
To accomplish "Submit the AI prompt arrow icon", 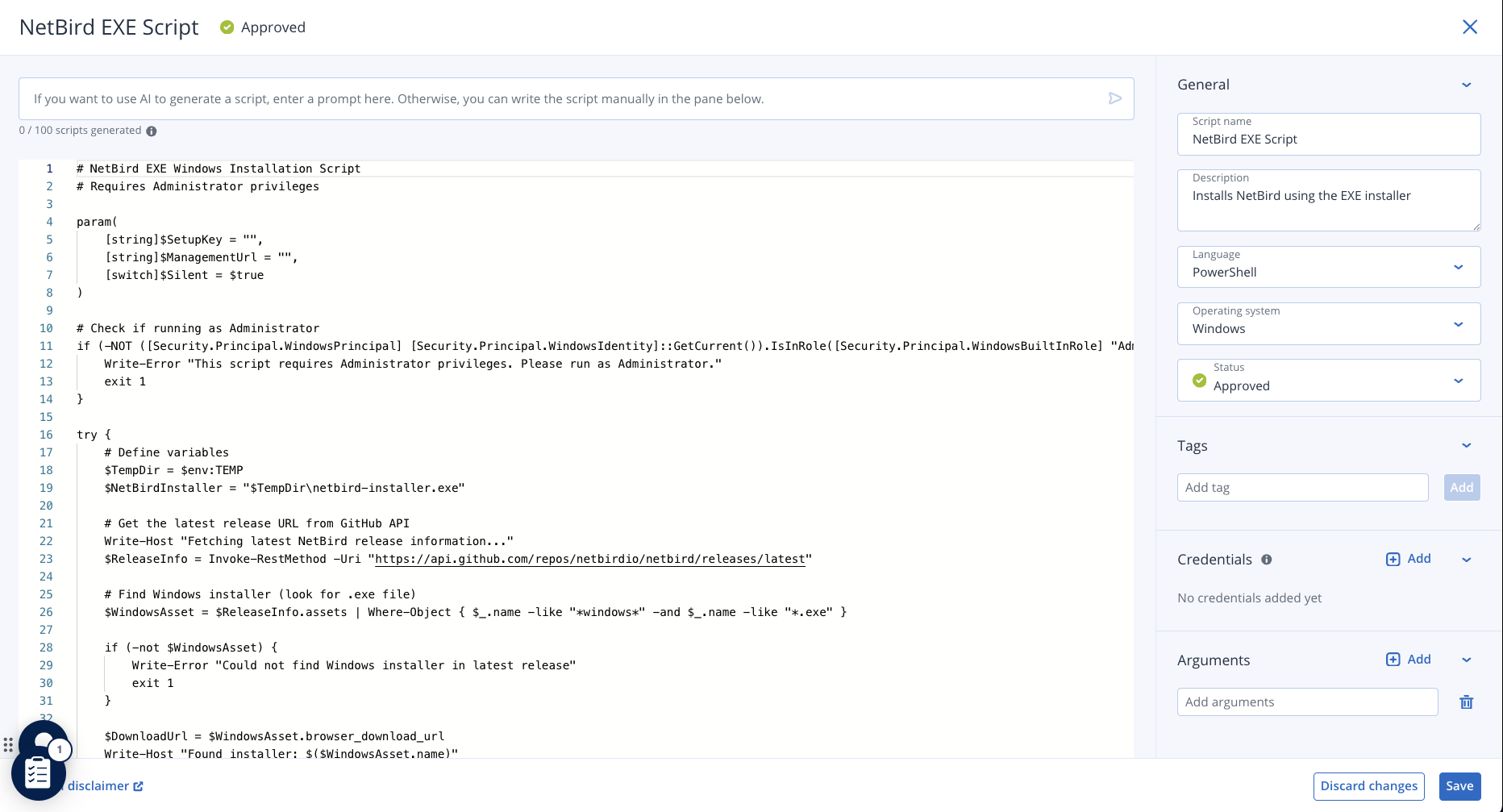I will [1115, 98].
